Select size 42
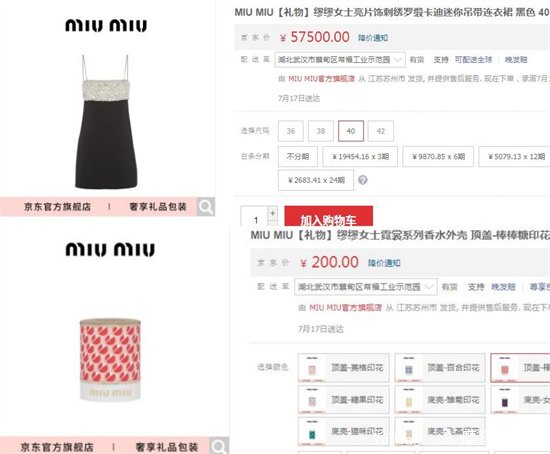 [381, 131]
